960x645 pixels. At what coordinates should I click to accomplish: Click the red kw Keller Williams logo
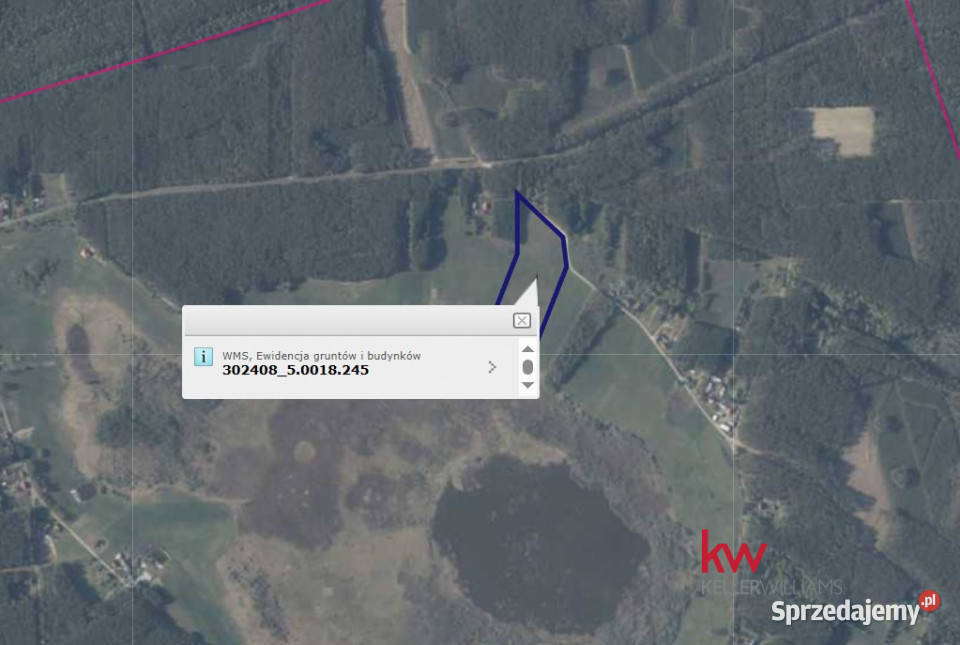click(733, 553)
